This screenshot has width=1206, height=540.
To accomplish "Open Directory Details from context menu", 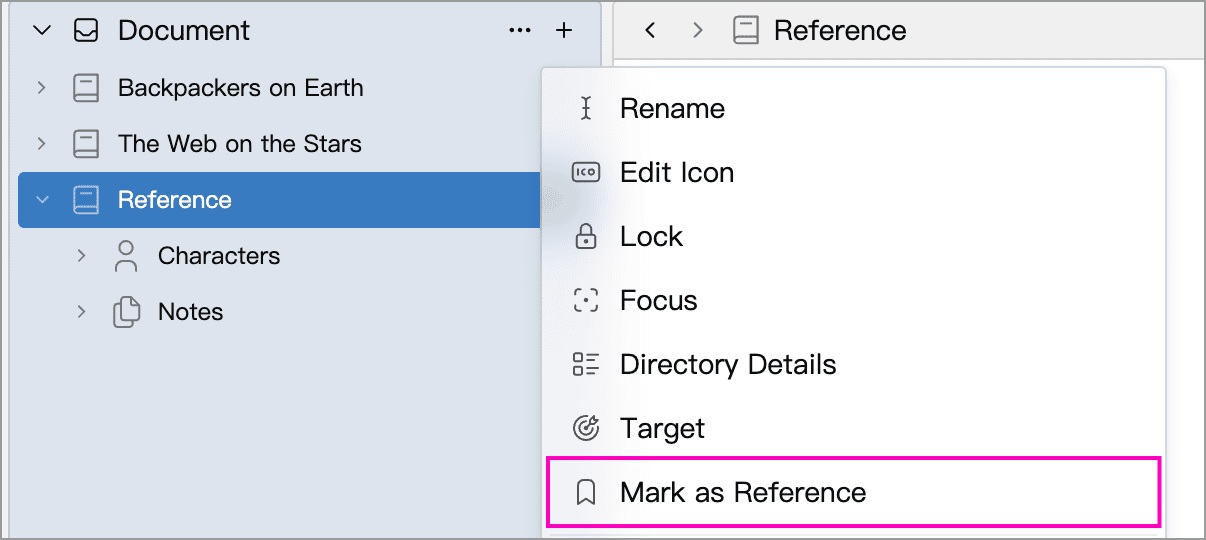I will point(854,365).
